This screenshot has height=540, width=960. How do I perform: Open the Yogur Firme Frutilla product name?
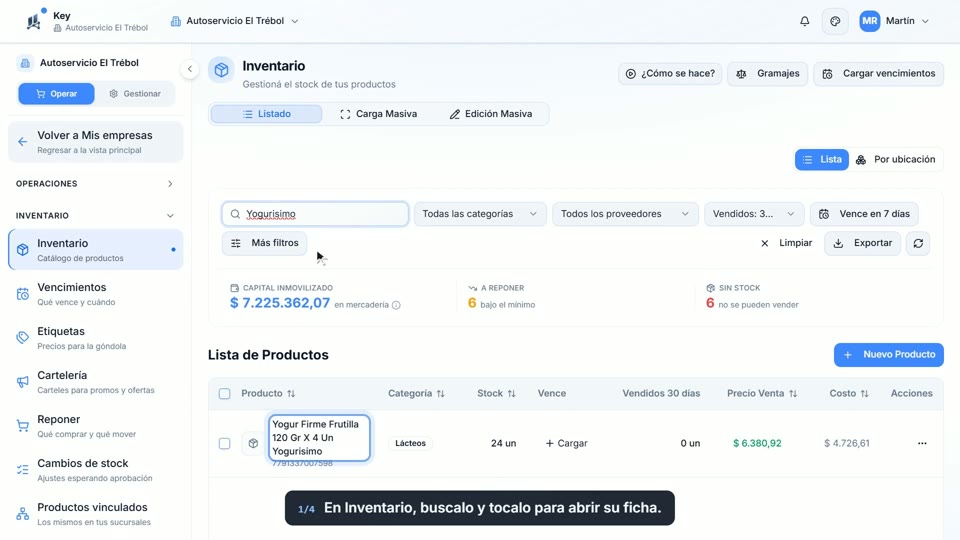coord(319,438)
